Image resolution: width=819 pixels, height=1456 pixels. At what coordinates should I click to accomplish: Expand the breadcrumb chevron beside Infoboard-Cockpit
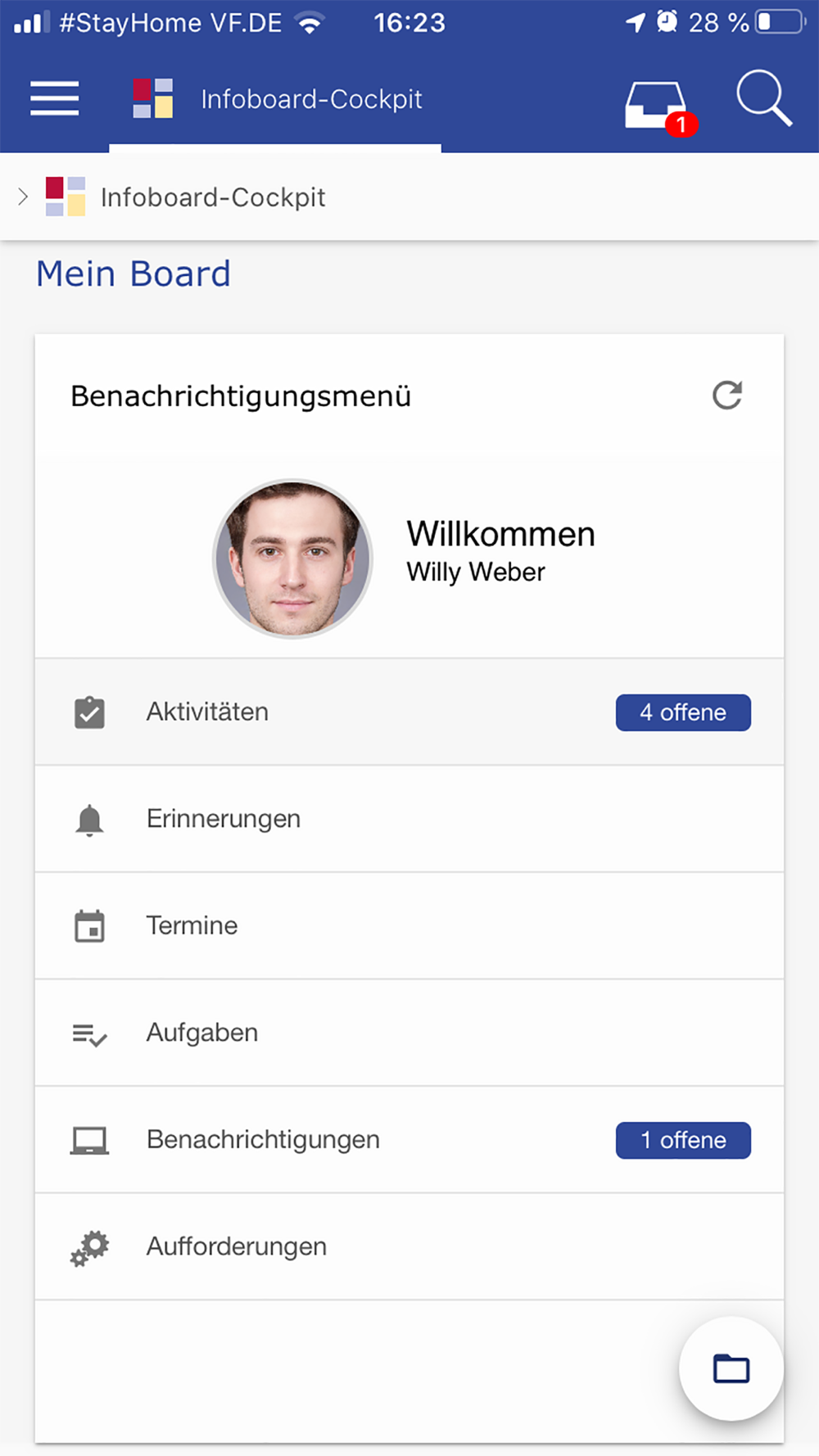pos(23,197)
